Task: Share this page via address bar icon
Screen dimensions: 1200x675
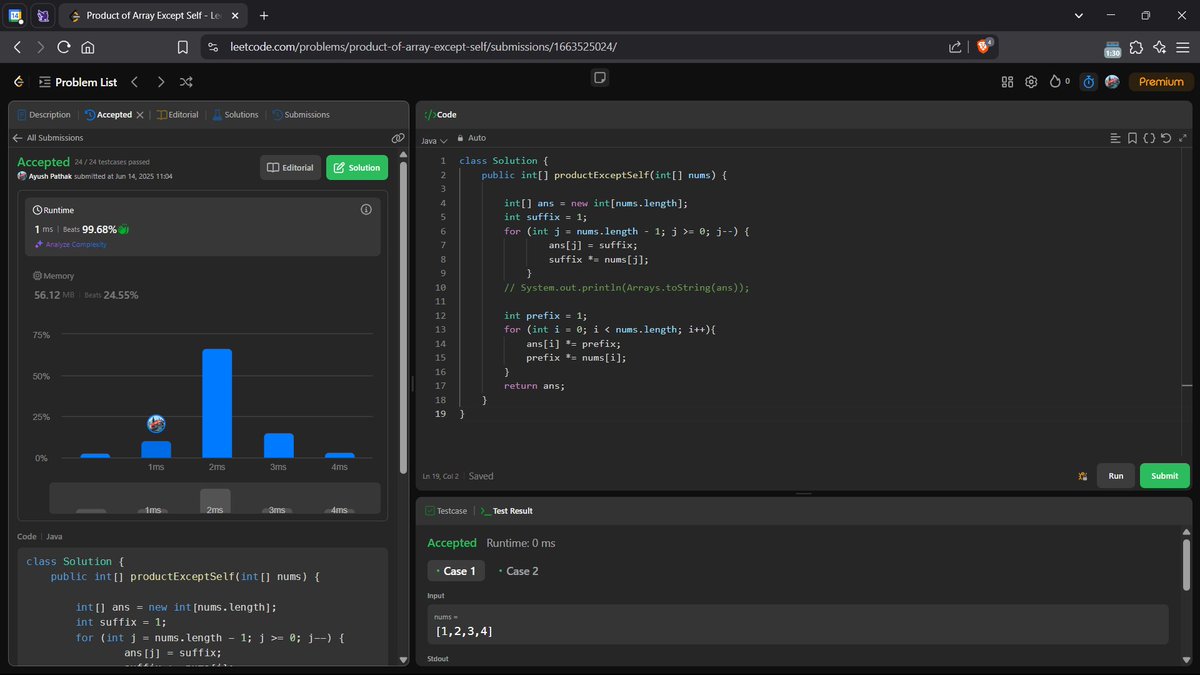Action: [955, 47]
